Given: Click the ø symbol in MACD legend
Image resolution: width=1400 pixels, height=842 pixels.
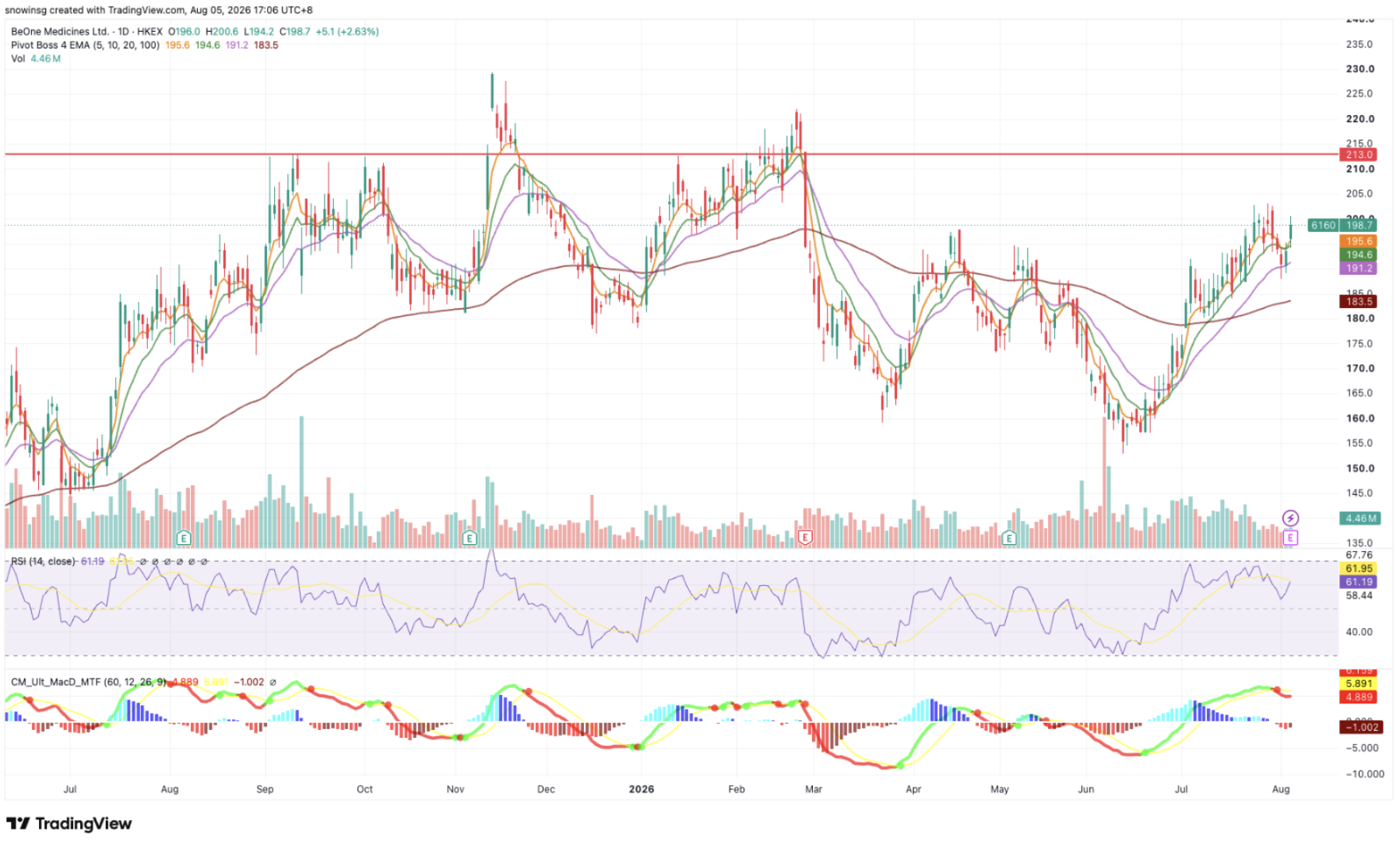Looking at the screenshot, I should [273, 682].
